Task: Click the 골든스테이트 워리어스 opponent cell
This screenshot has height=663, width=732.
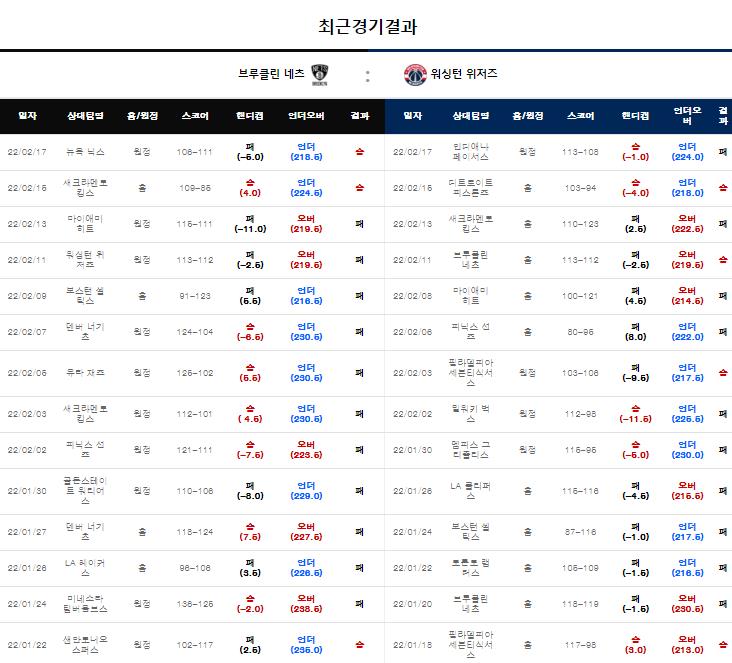Action: (85, 491)
